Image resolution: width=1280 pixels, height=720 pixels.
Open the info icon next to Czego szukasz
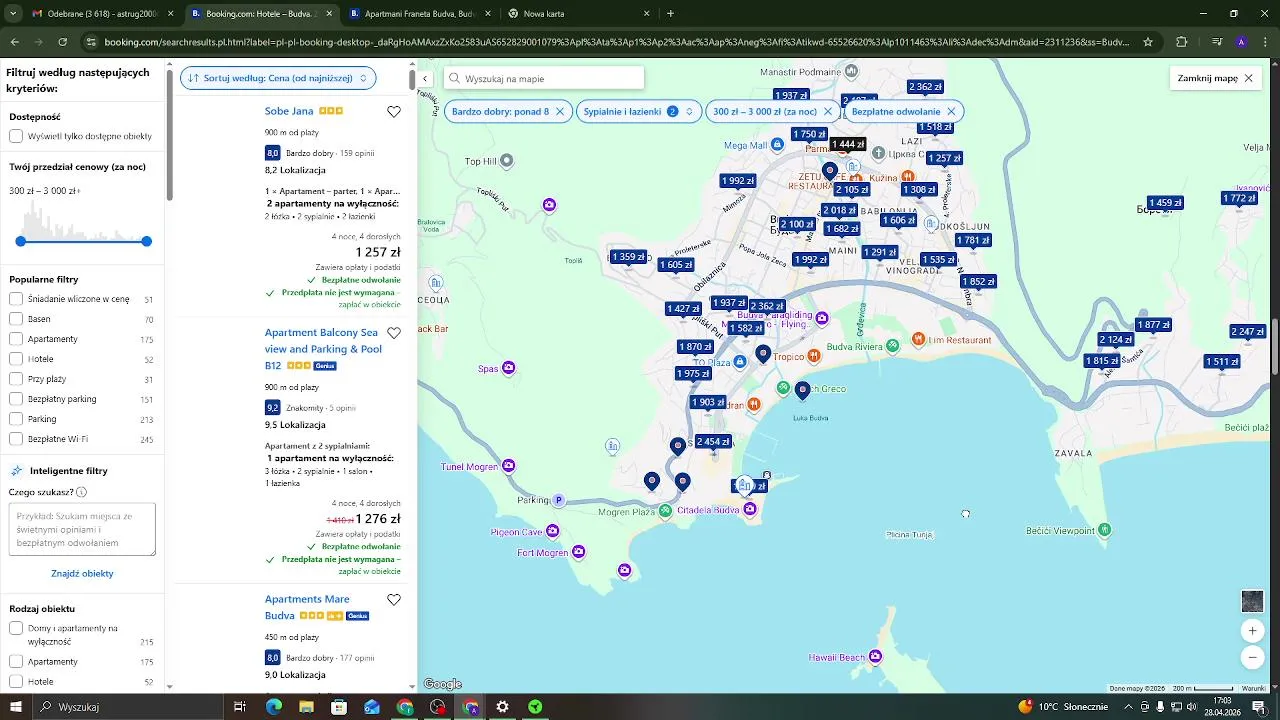[x=81, y=492]
